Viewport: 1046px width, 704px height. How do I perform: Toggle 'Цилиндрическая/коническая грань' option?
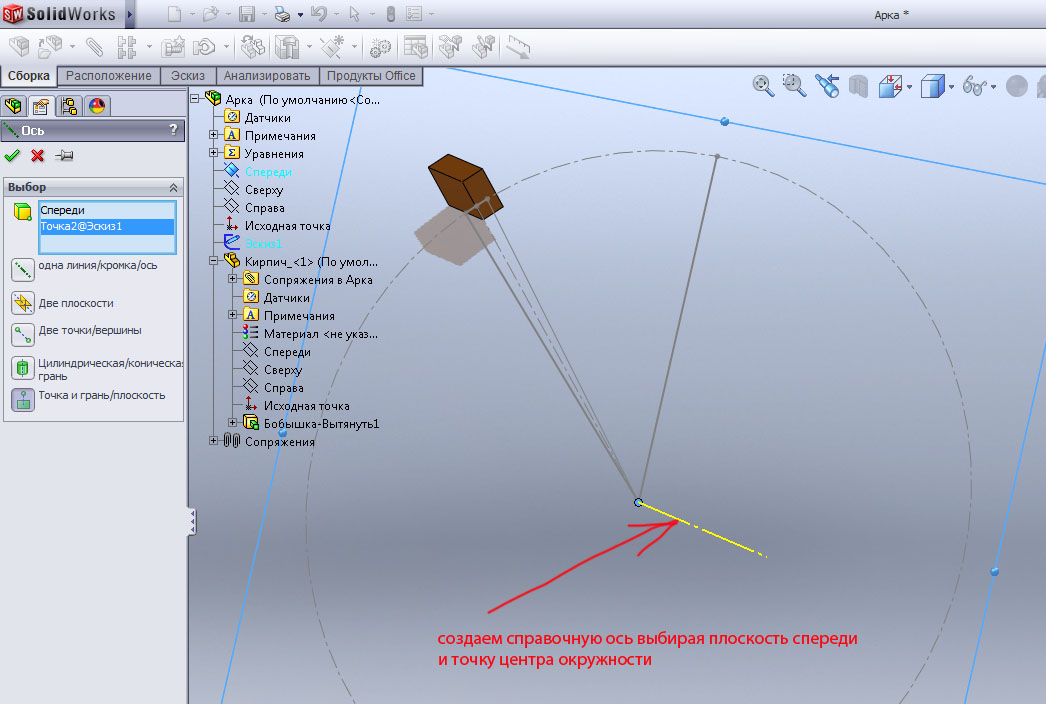click(x=23, y=367)
